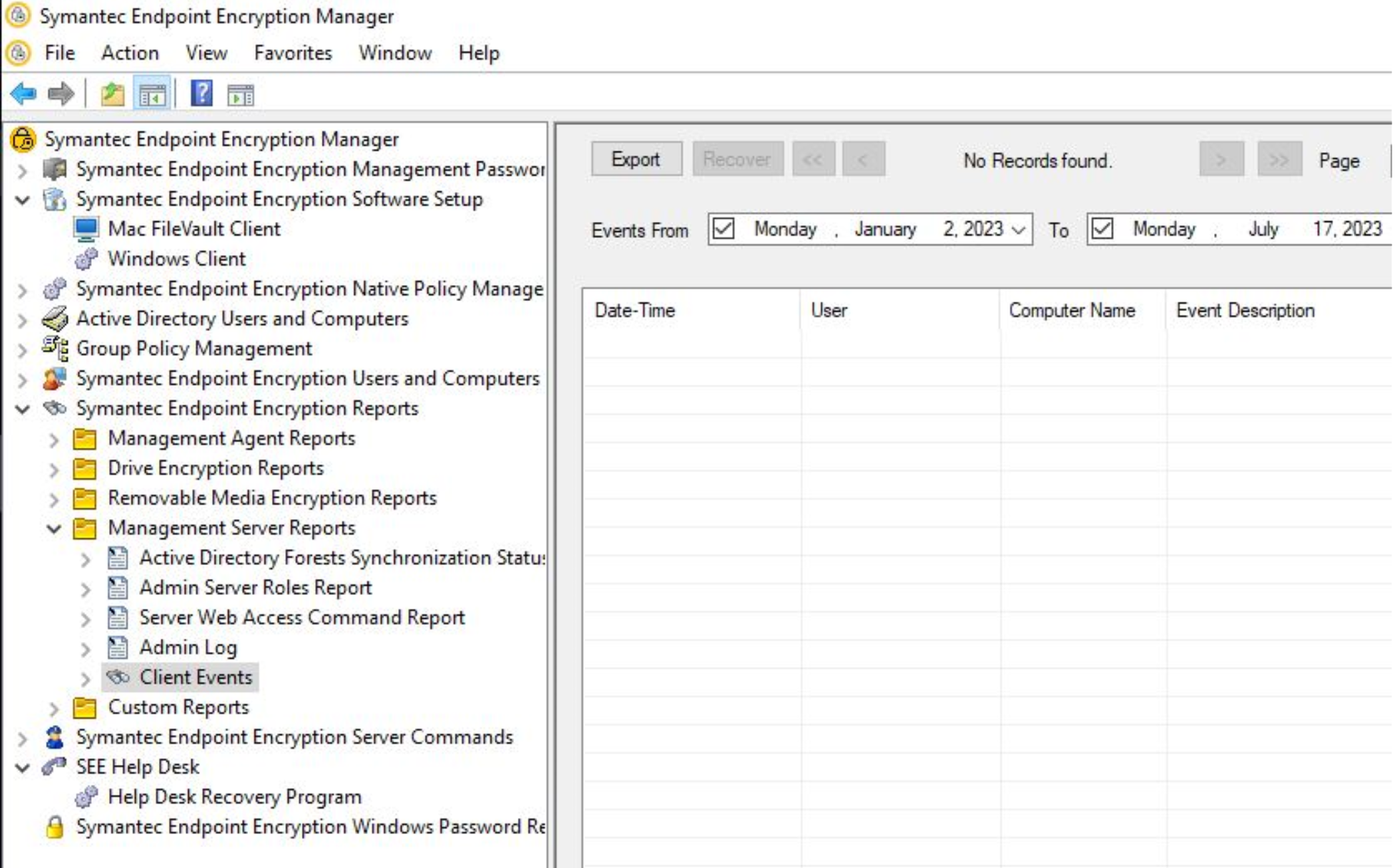1395x868 pixels.
Task: Toggle the Show/Hide Action Pane icon
Action: (x=240, y=95)
